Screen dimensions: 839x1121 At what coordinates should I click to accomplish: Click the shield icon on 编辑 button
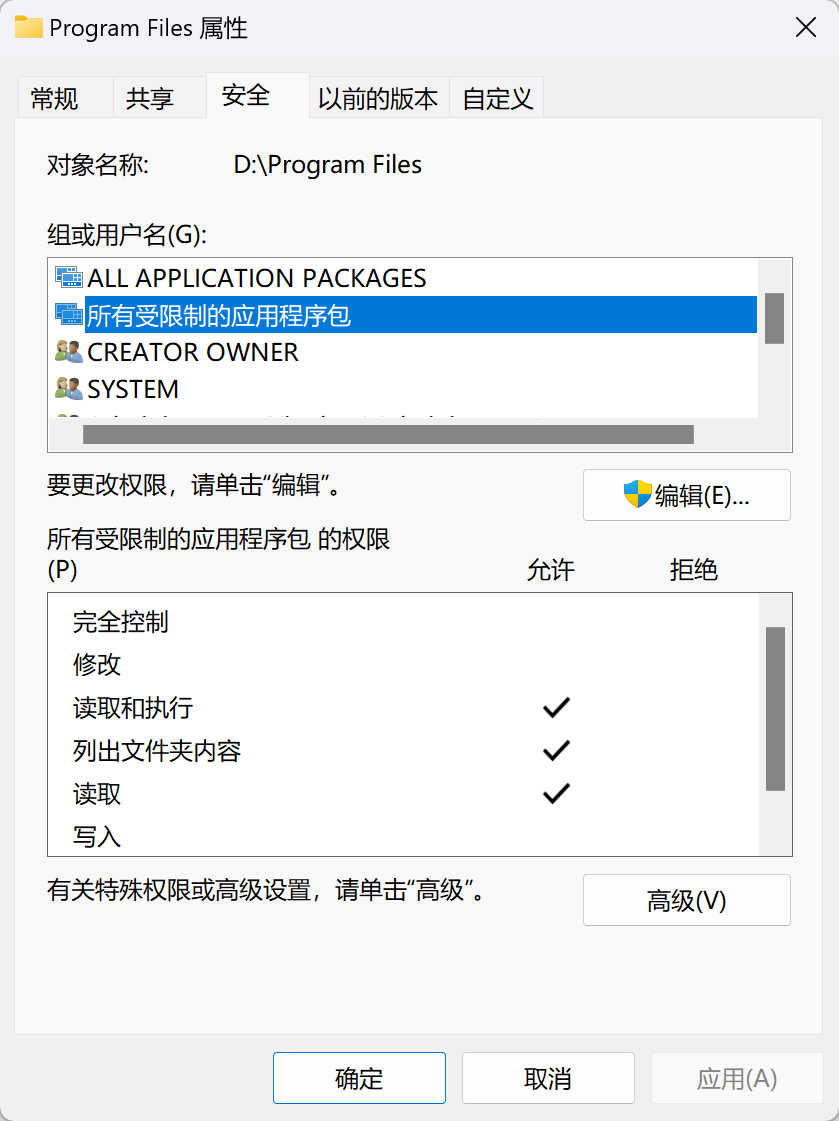click(x=637, y=494)
